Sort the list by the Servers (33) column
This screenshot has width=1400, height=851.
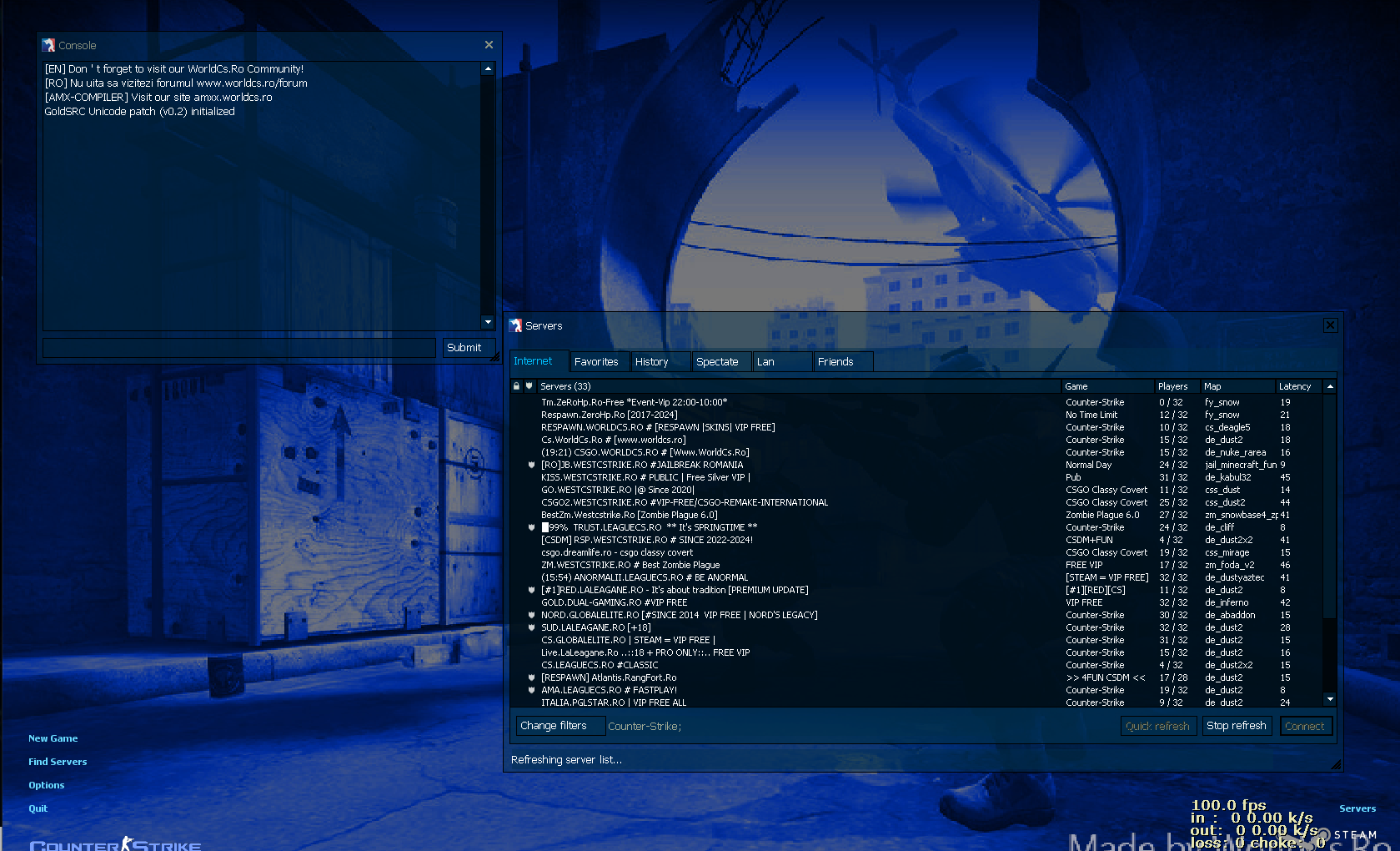click(799, 386)
